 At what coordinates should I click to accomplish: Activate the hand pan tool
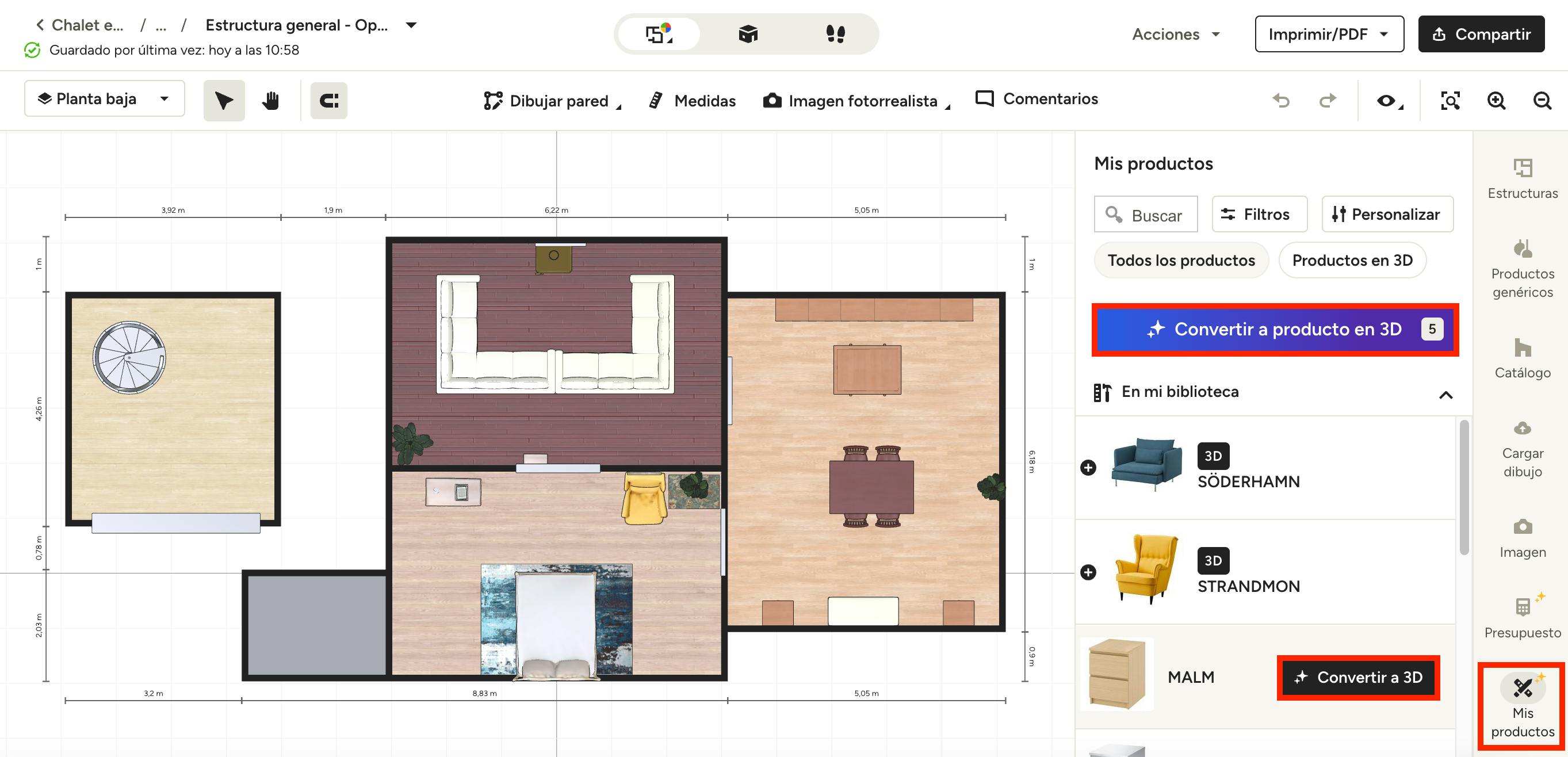270,101
